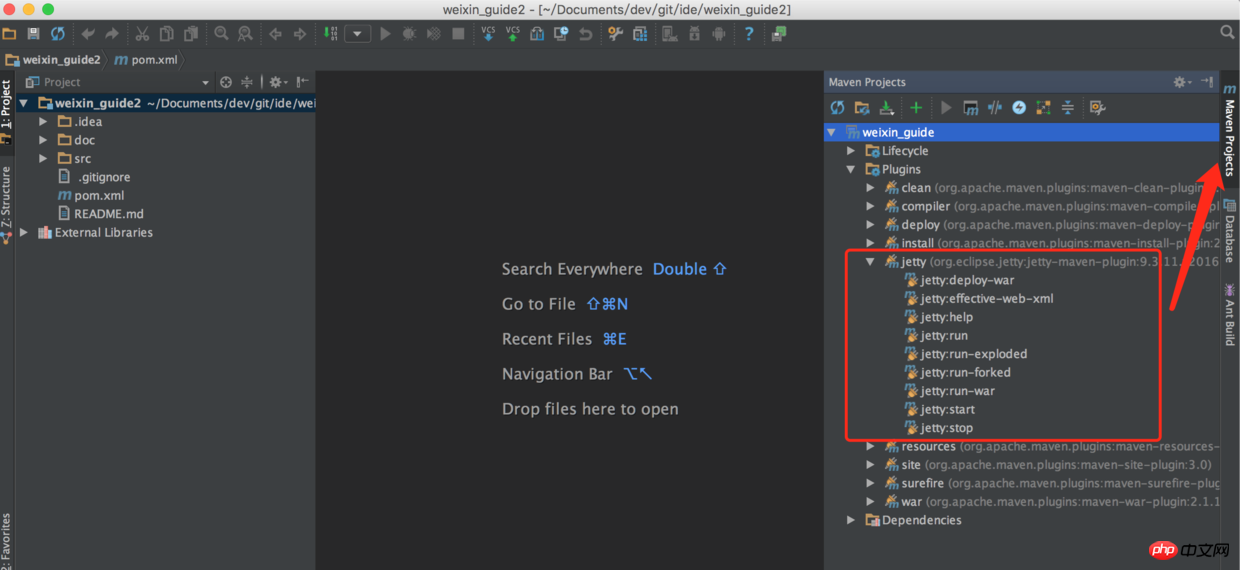This screenshot has width=1240, height=570.
Task: Expand External Libraries node
Action: pyautogui.click(x=23, y=232)
